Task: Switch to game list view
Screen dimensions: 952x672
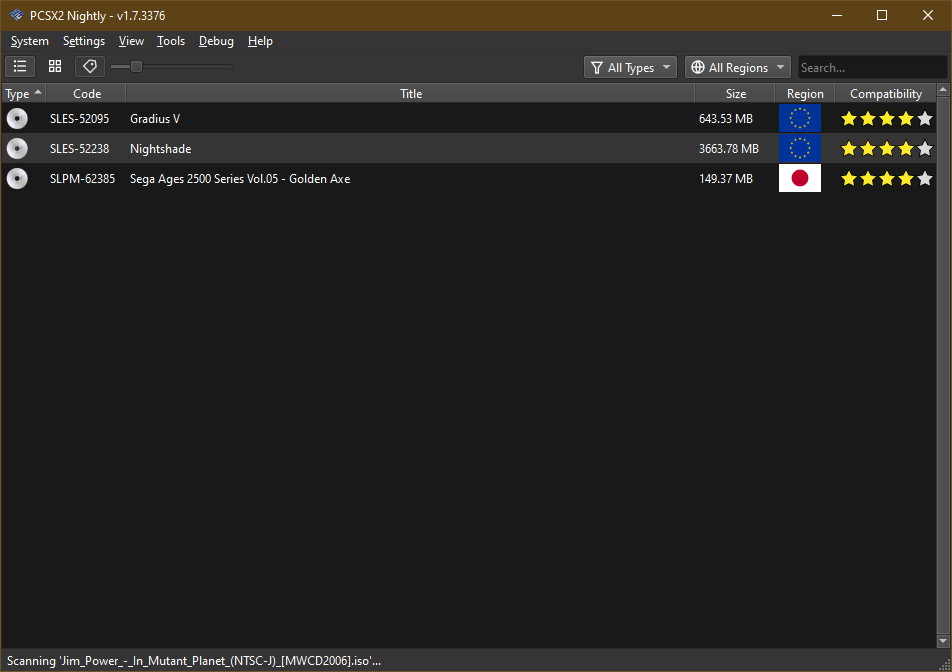Action: pos(20,66)
